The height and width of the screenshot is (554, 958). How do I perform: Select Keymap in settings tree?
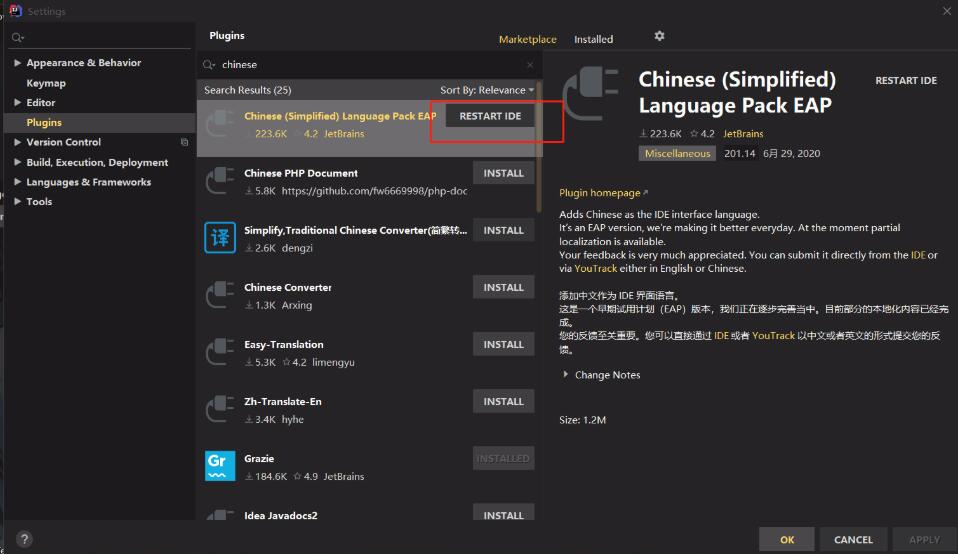pos(46,83)
